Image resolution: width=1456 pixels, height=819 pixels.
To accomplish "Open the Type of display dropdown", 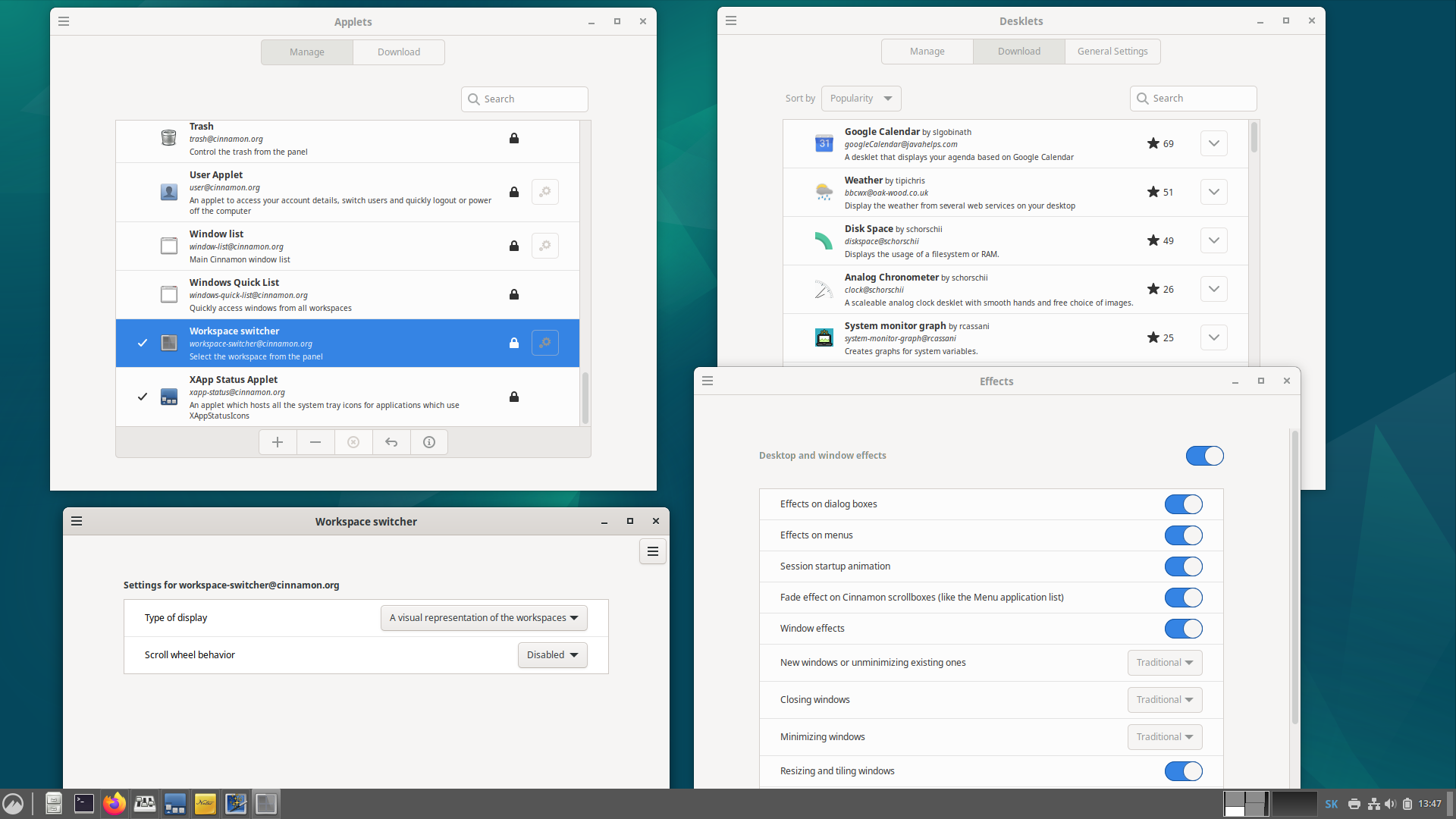I will pyautogui.click(x=484, y=618).
